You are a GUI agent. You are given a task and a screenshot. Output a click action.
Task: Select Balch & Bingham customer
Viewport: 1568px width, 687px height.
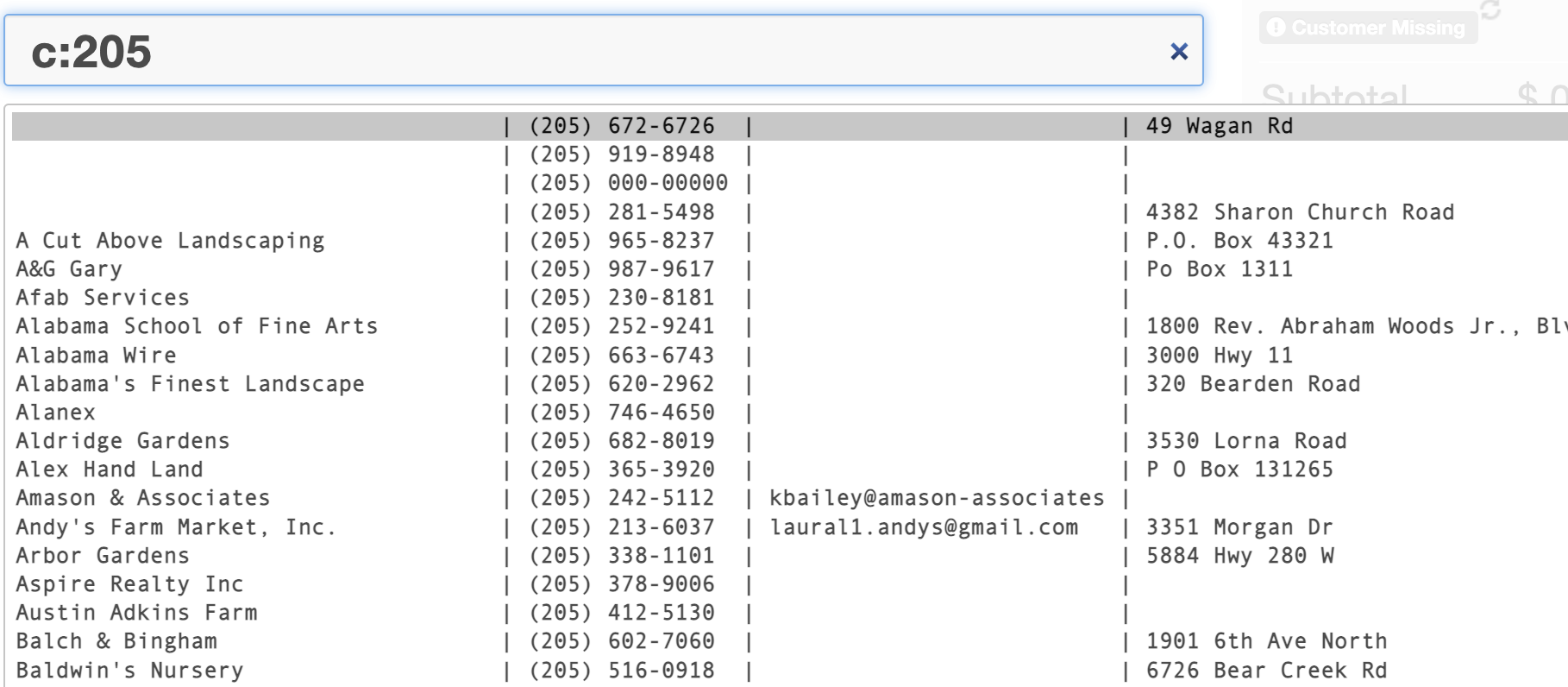click(116, 641)
